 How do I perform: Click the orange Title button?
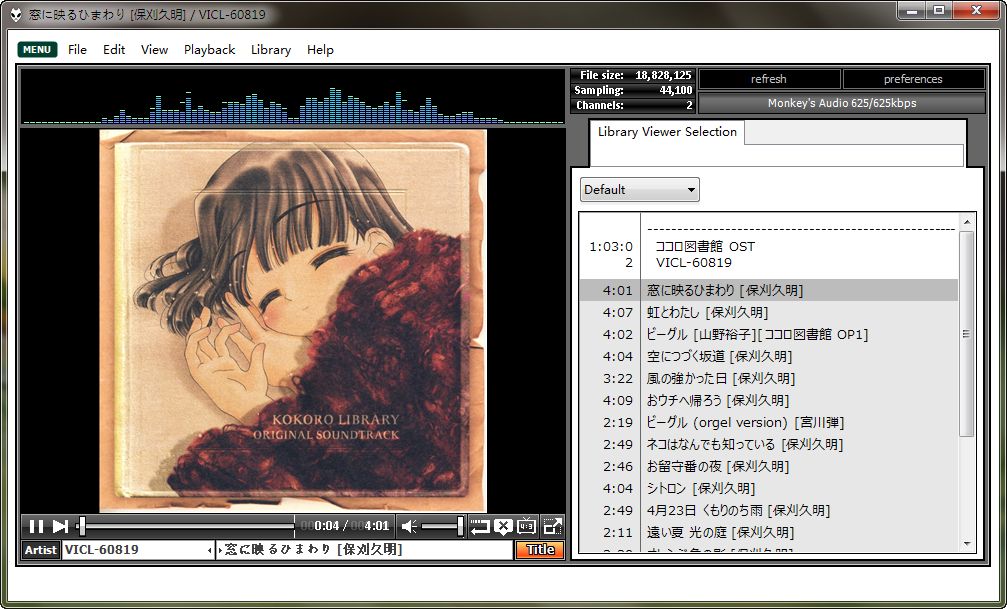point(539,549)
